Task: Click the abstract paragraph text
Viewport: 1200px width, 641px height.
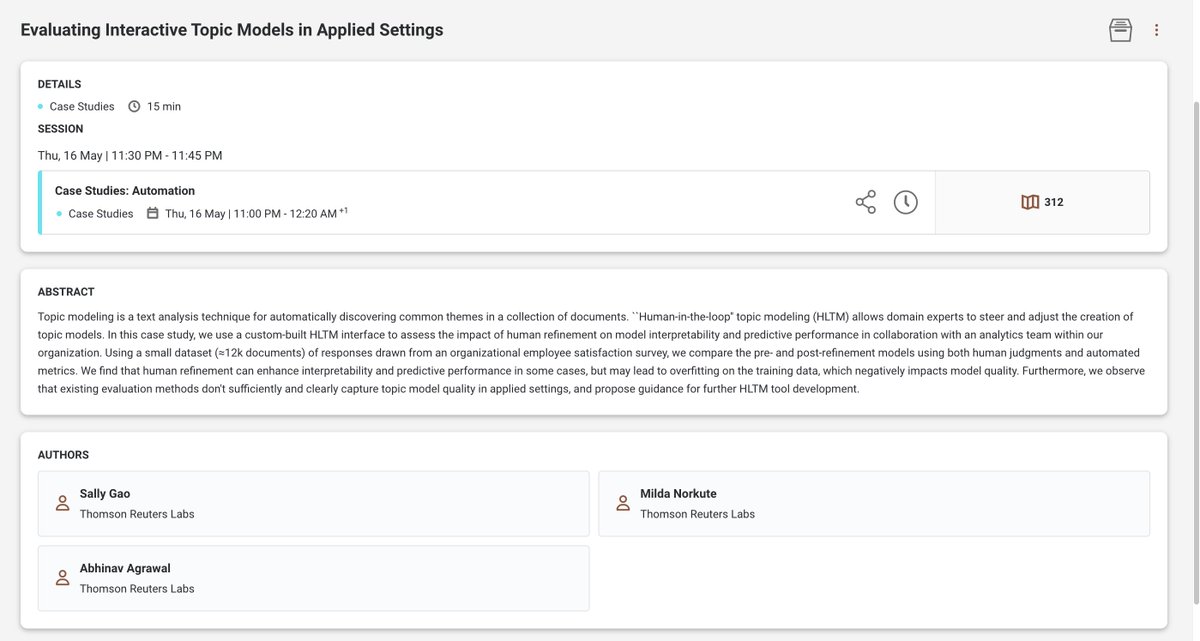Action: tap(592, 353)
